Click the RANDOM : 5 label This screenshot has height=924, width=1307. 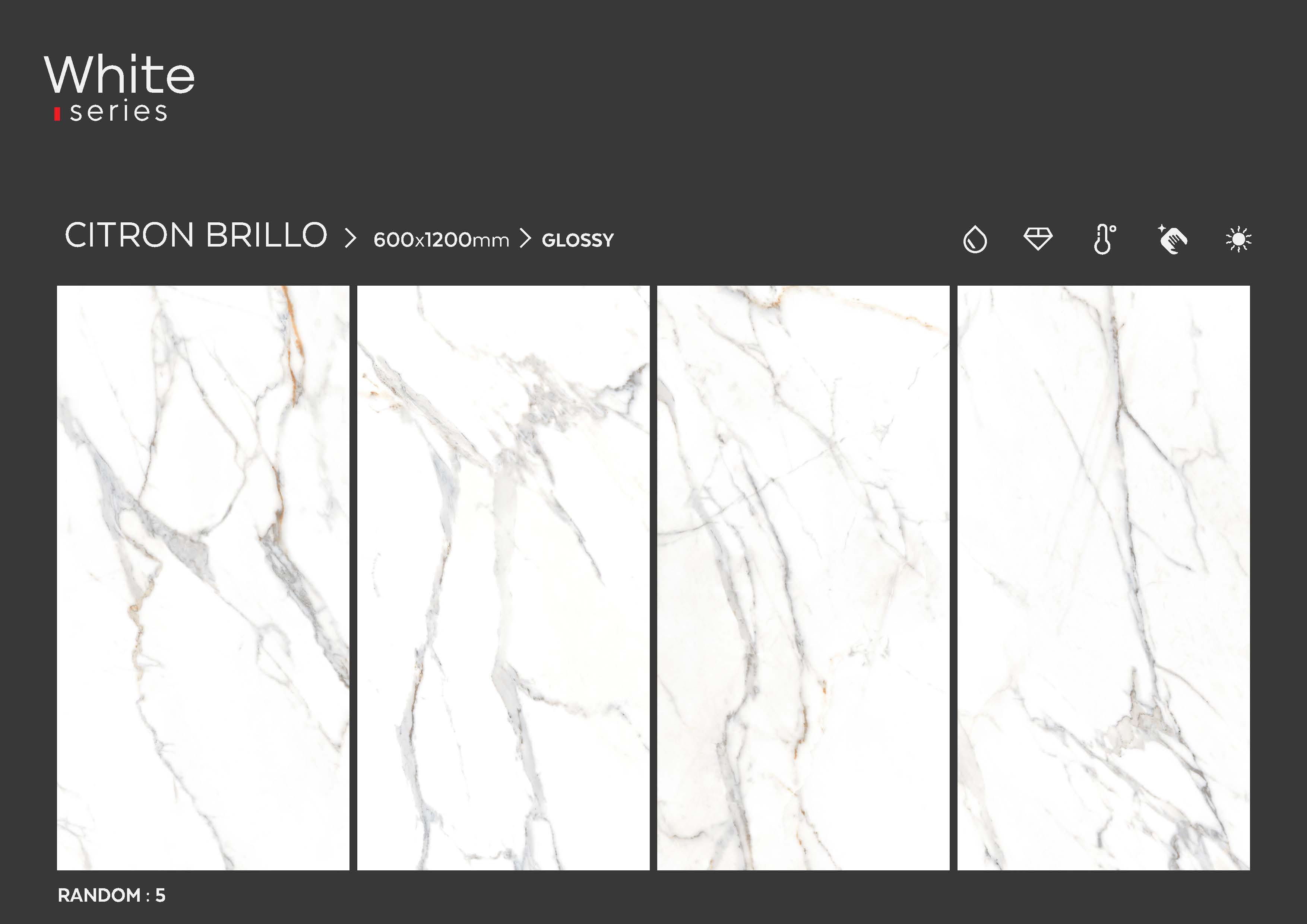pyautogui.click(x=111, y=895)
